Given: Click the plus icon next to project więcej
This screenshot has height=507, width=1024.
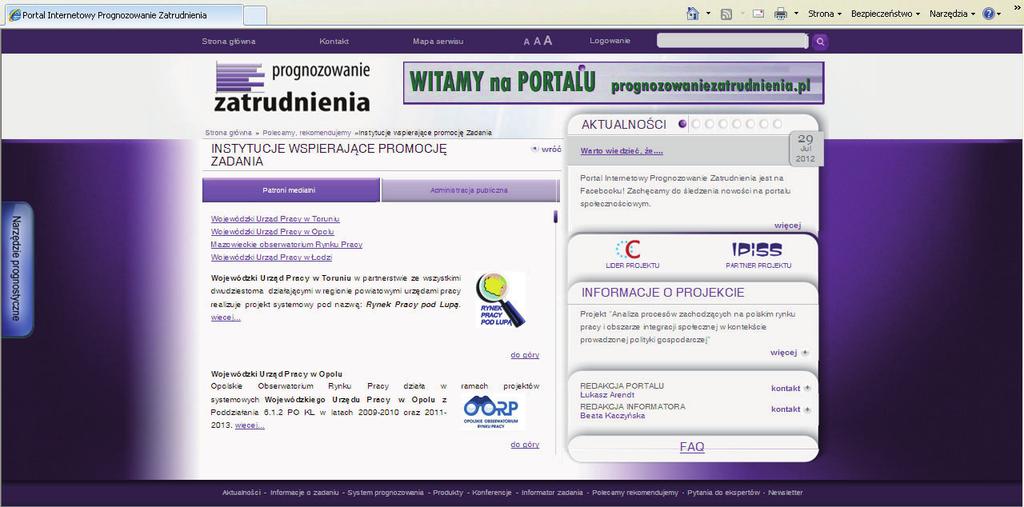Looking at the screenshot, I should 805,353.
